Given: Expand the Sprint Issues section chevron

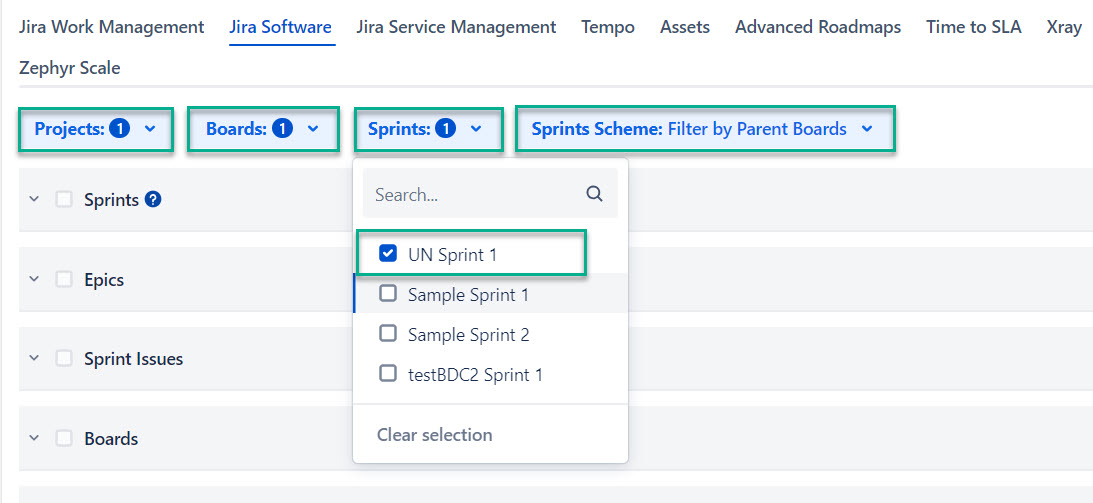Looking at the screenshot, I should [x=33, y=359].
